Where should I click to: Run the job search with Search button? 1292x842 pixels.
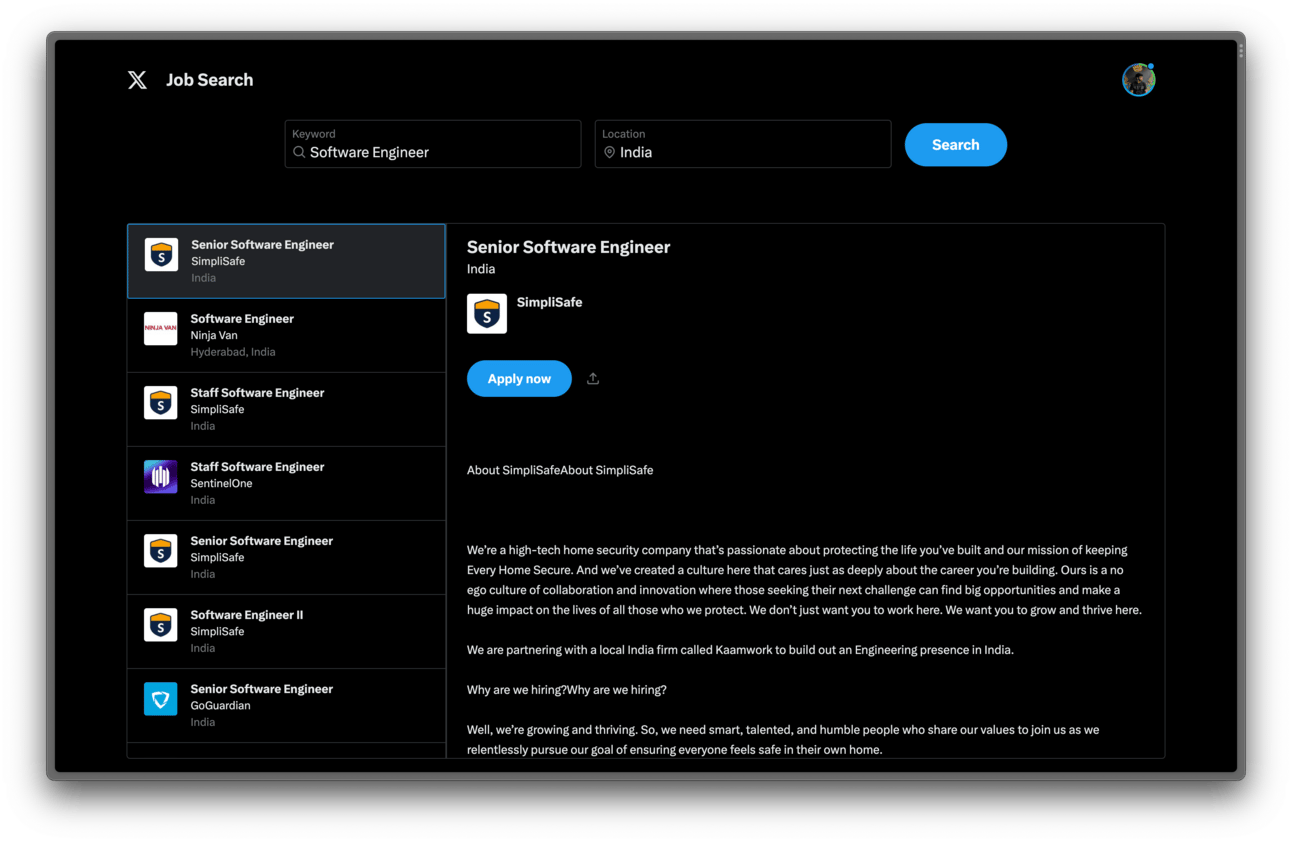tap(956, 145)
